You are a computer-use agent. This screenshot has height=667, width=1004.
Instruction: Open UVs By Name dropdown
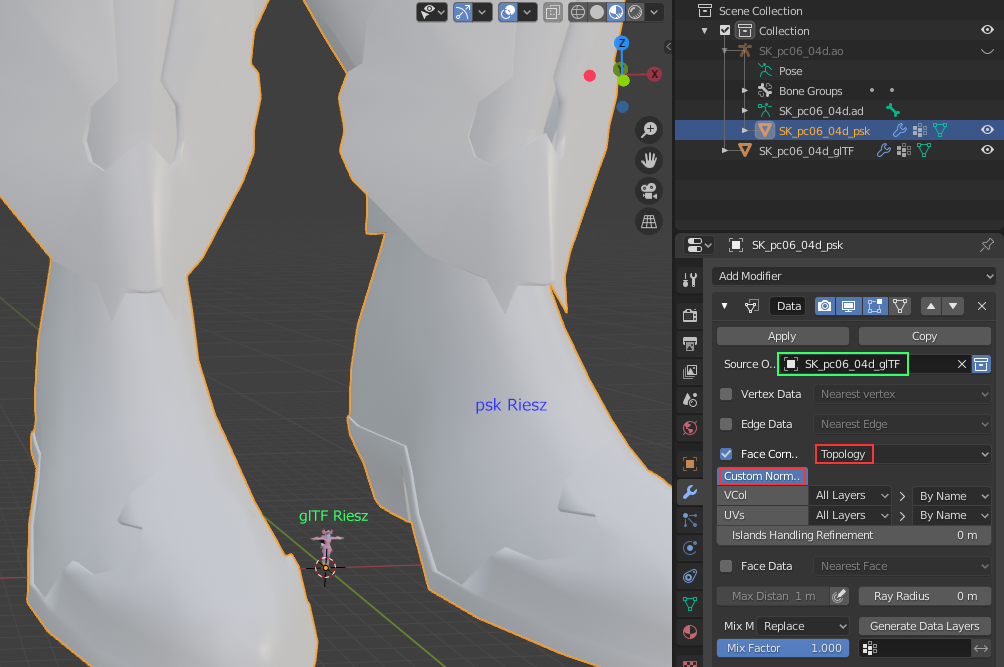tap(952, 515)
